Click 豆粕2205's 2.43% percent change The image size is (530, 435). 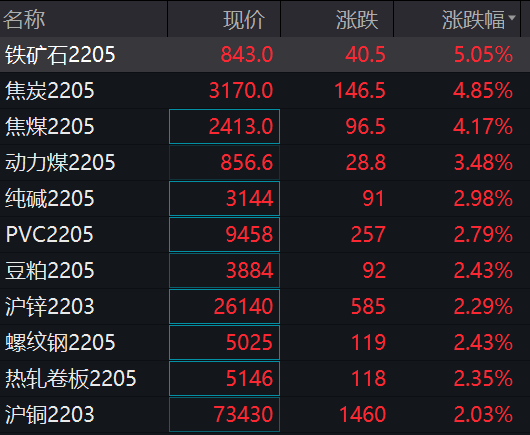(483, 270)
